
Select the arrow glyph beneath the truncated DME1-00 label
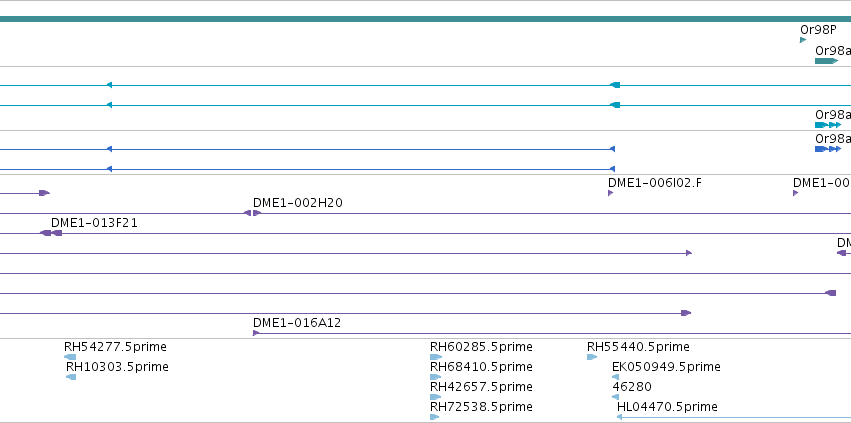[796, 193]
